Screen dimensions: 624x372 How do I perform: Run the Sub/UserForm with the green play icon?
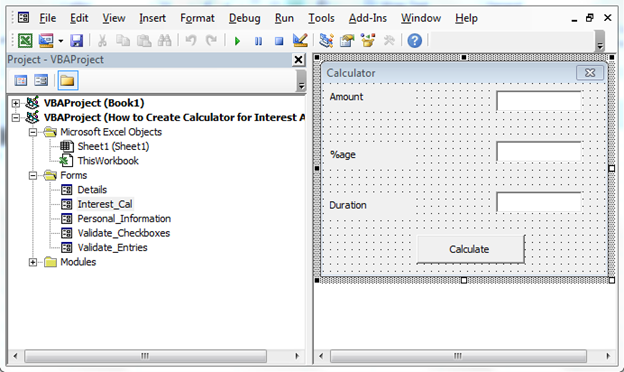[238, 41]
